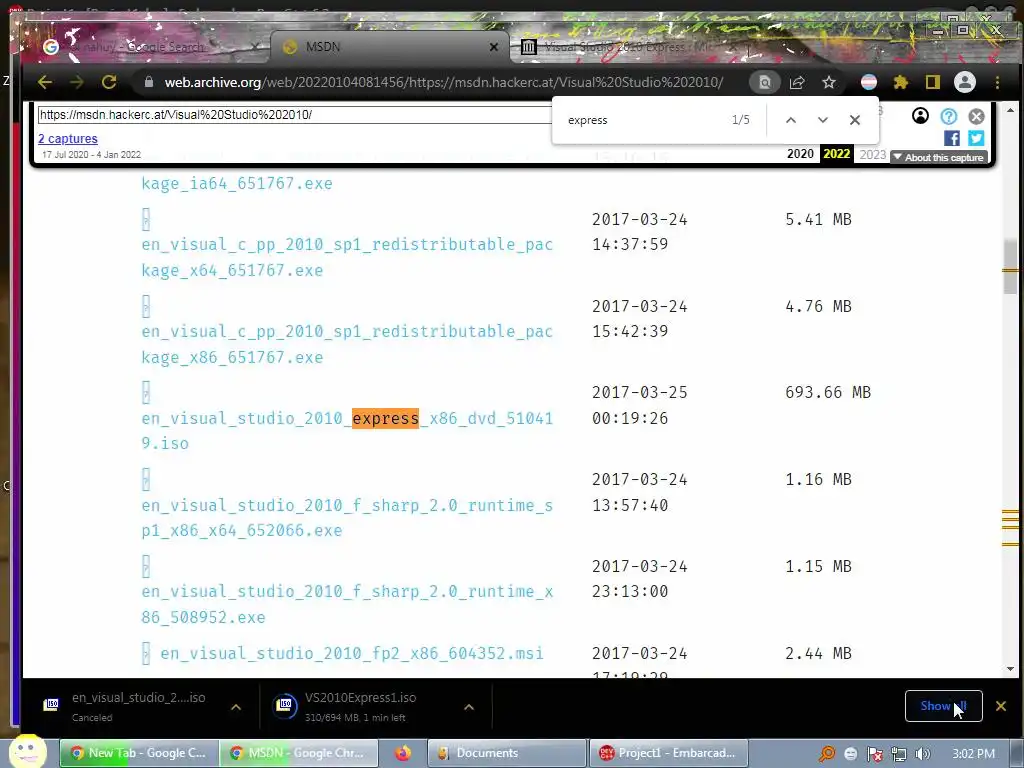Open Documents folder from the taskbar
Viewport: 1024px width, 768px height.
pyautogui.click(x=507, y=753)
